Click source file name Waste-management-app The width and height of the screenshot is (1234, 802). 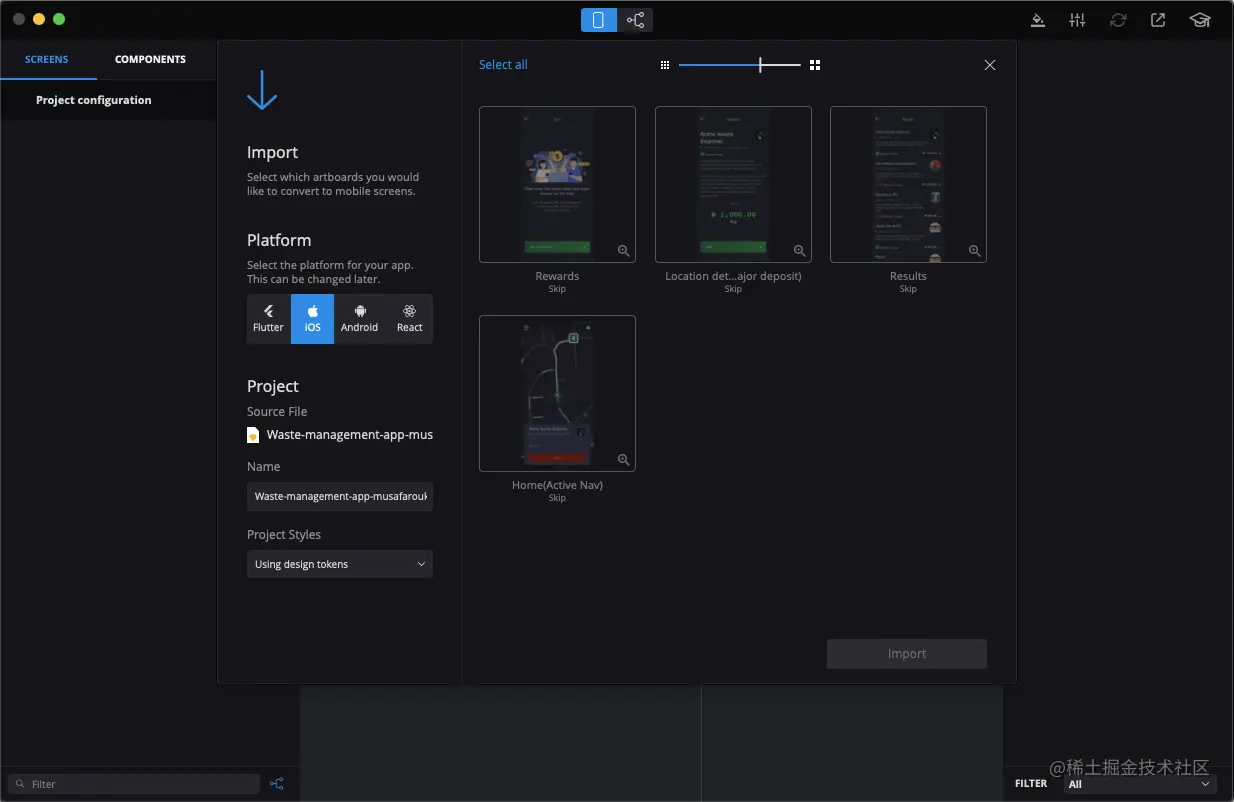pyautogui.click(x=350, y=435)
